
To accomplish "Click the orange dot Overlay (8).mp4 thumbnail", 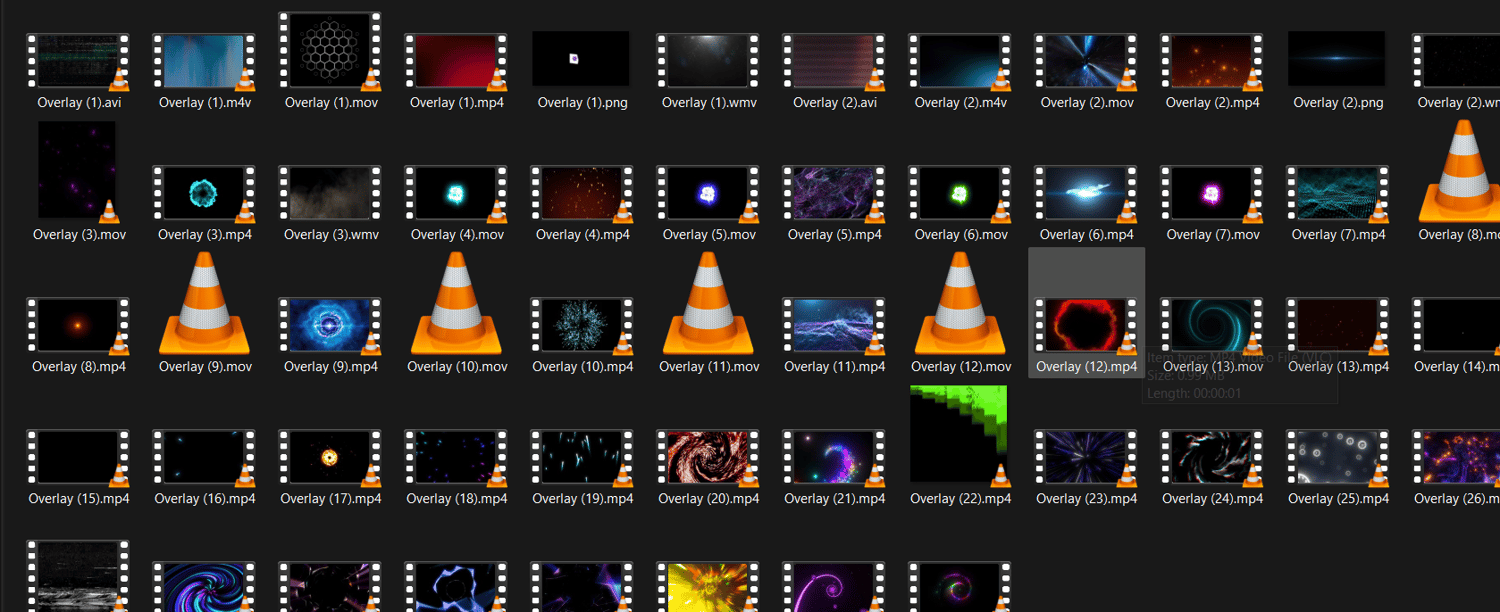I will click(x=78, y=326).
